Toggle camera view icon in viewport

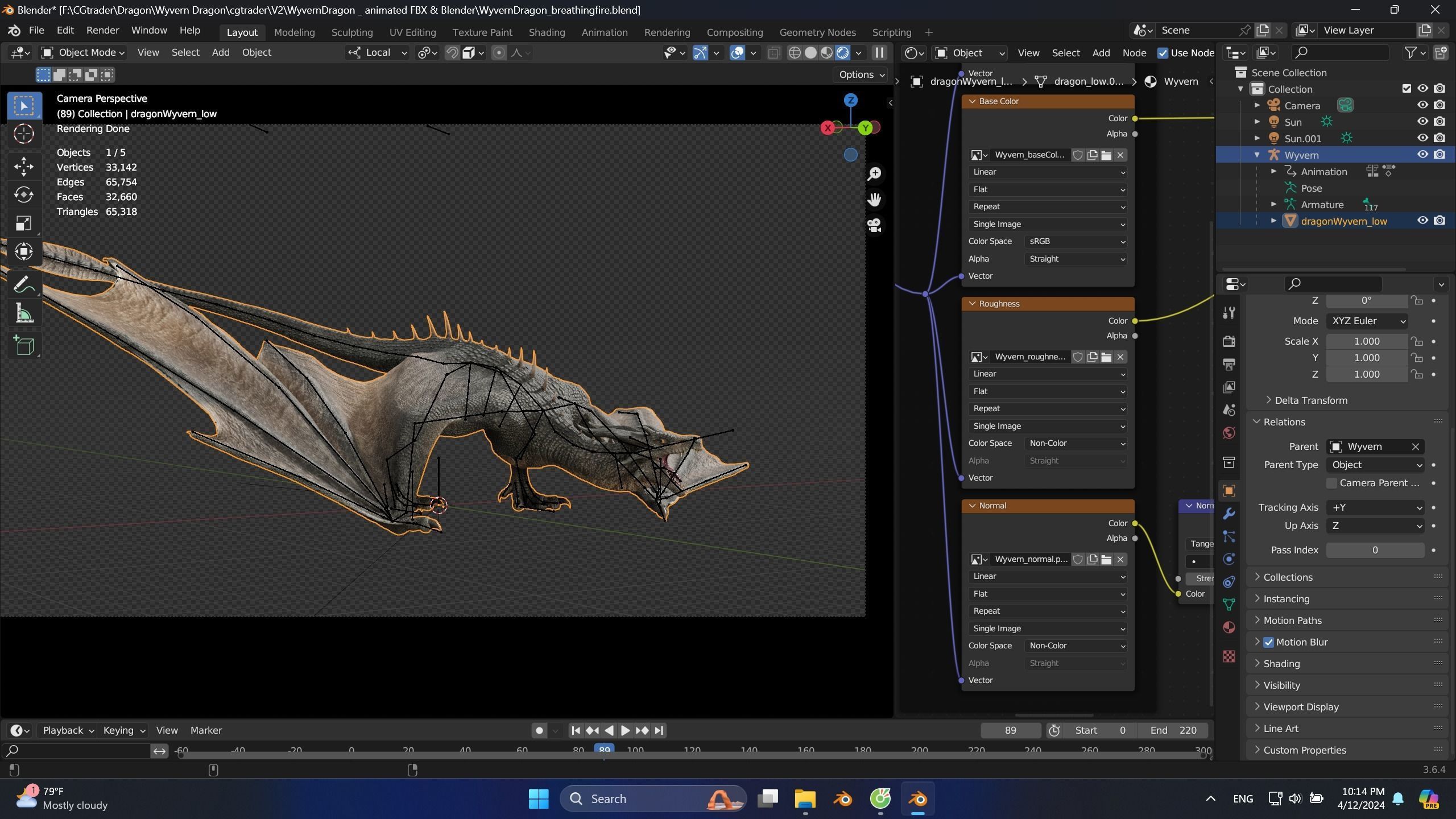(x=874, y=225)
